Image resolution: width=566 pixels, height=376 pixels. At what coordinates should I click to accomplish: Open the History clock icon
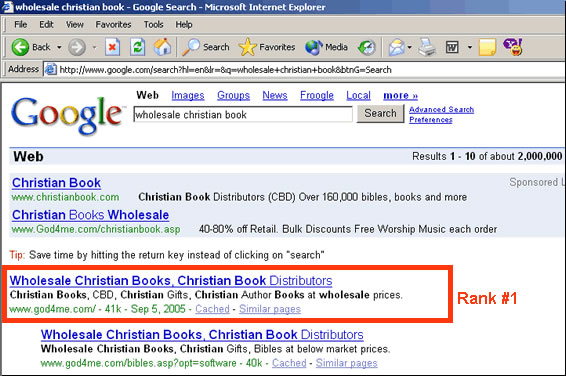367,47
